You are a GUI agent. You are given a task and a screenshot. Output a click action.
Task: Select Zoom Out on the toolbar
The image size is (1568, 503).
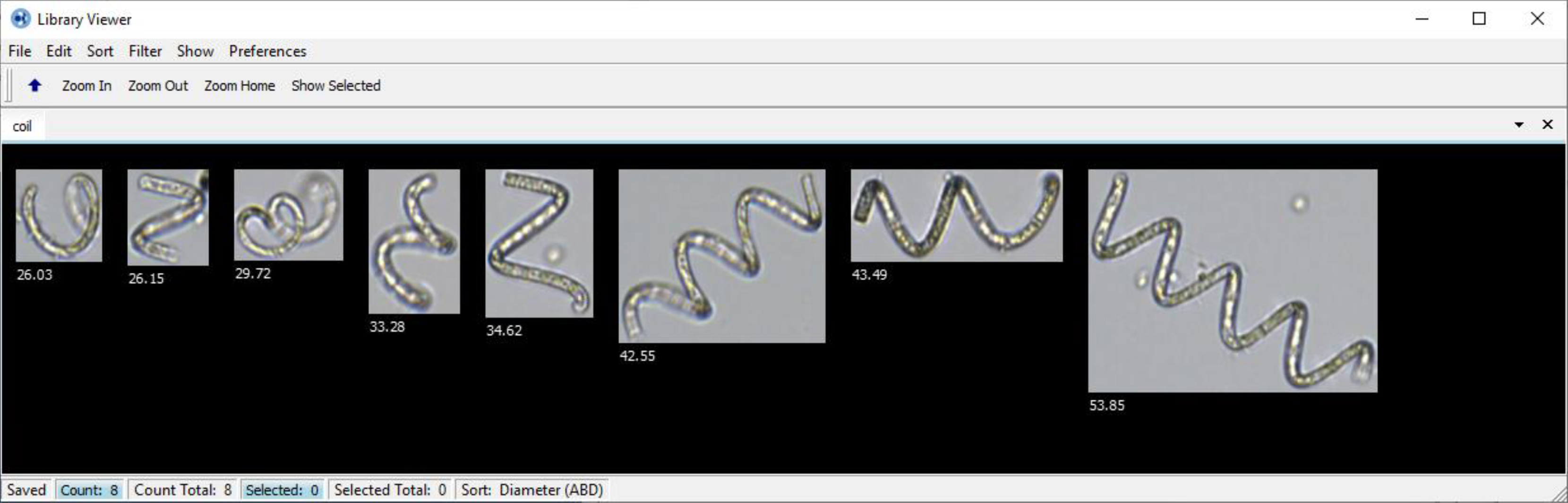click(158, 85)
